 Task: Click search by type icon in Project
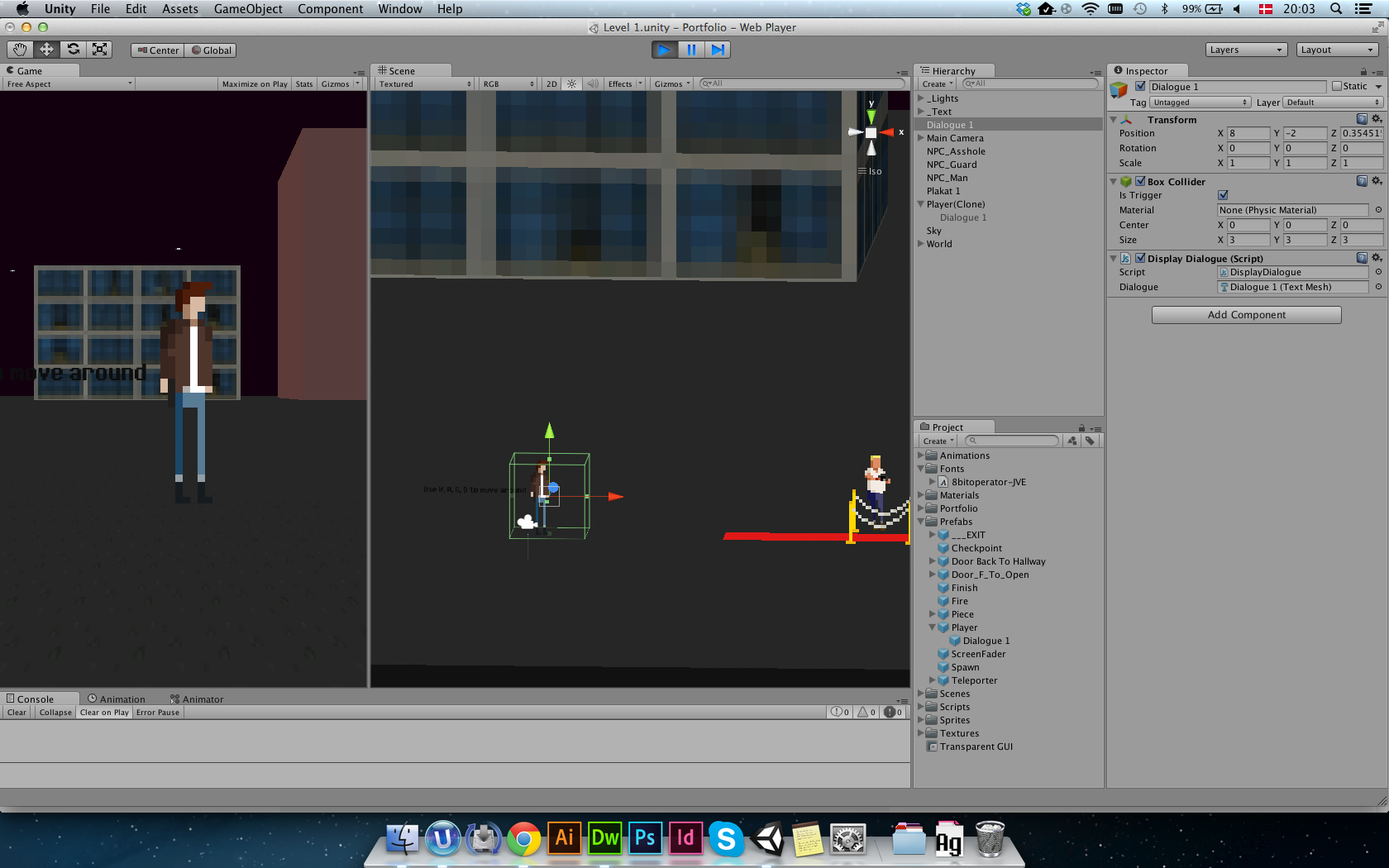point(1072,441)
